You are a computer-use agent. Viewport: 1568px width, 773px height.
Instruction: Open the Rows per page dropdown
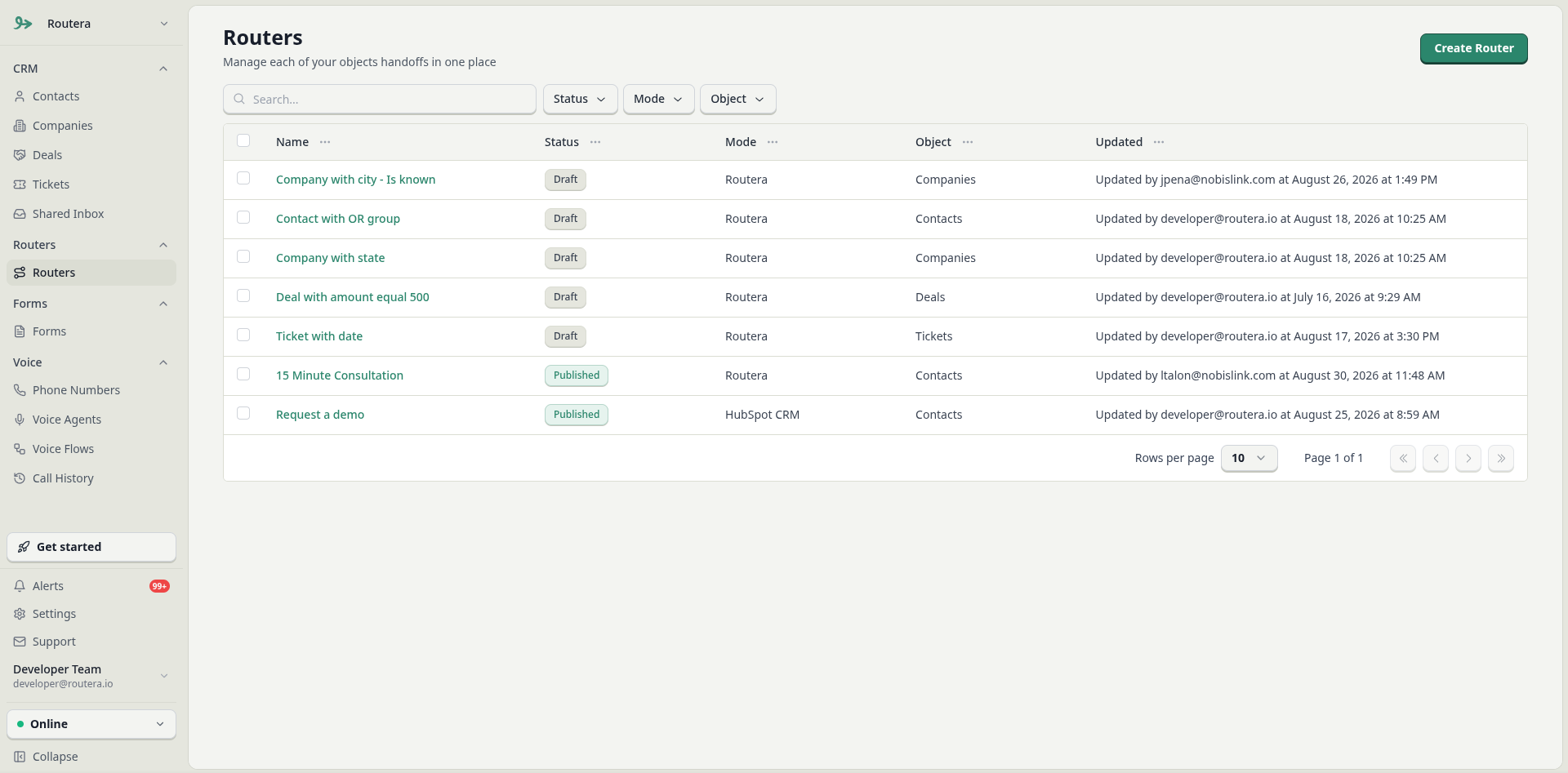click(x=1249, y=458)
